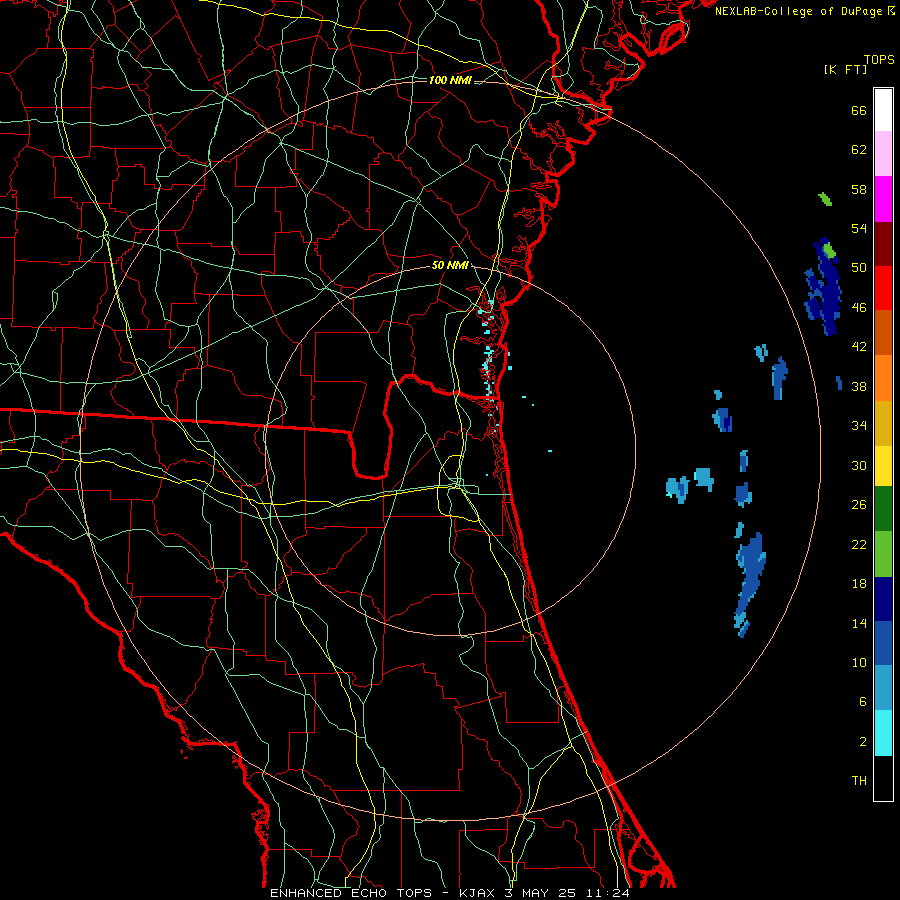The image size is (900, 900).
Task: Click the legend value "18"
Action: pyautogui.click(x=859, y=584)
